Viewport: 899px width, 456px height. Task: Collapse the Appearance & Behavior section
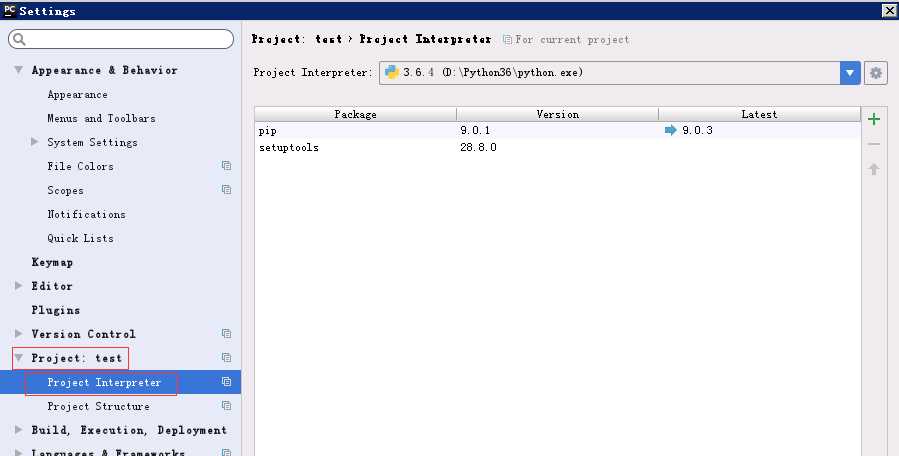(19, 70)
